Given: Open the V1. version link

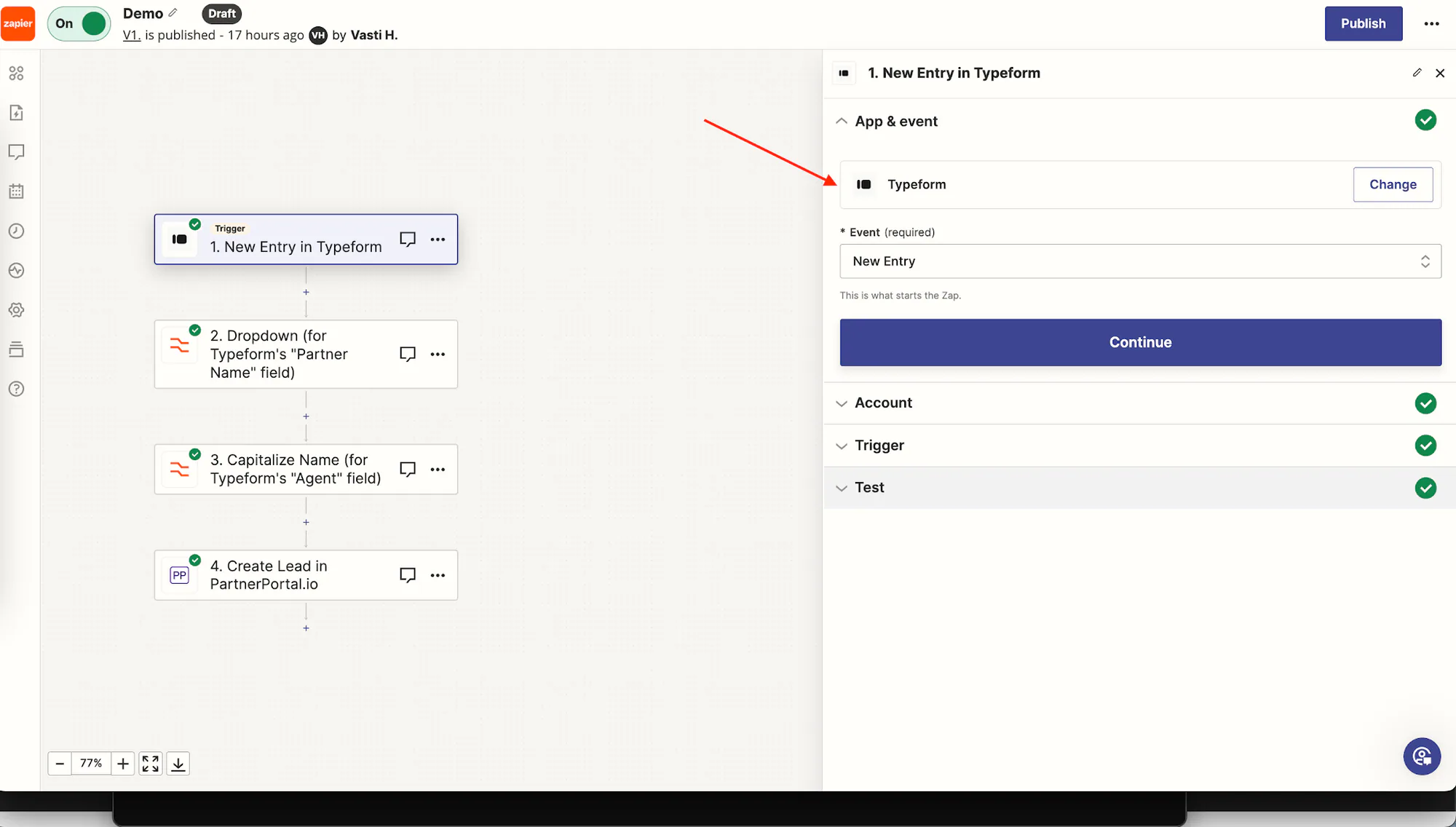Looking at the screenshot, I should pos(131,35).
